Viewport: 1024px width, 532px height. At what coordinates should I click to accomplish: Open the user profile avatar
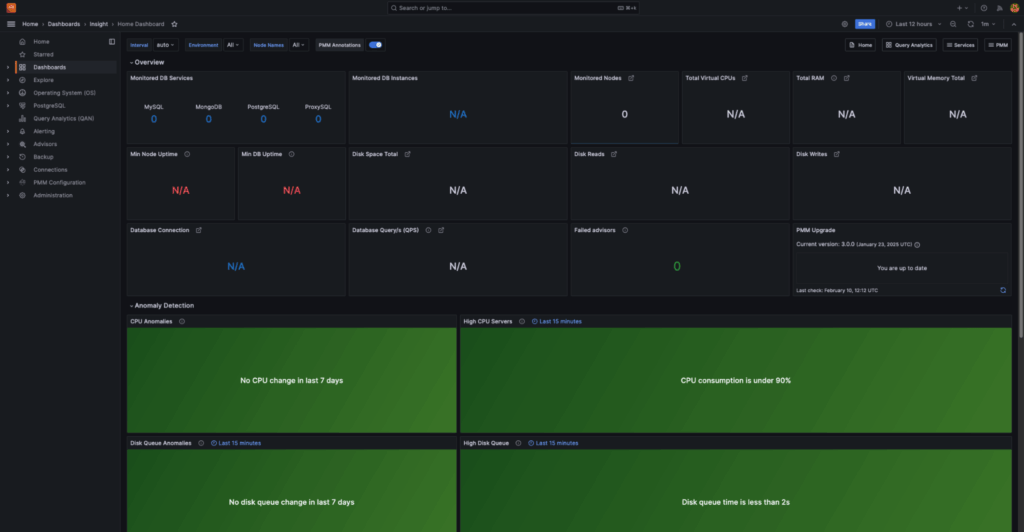[1014, 8]
